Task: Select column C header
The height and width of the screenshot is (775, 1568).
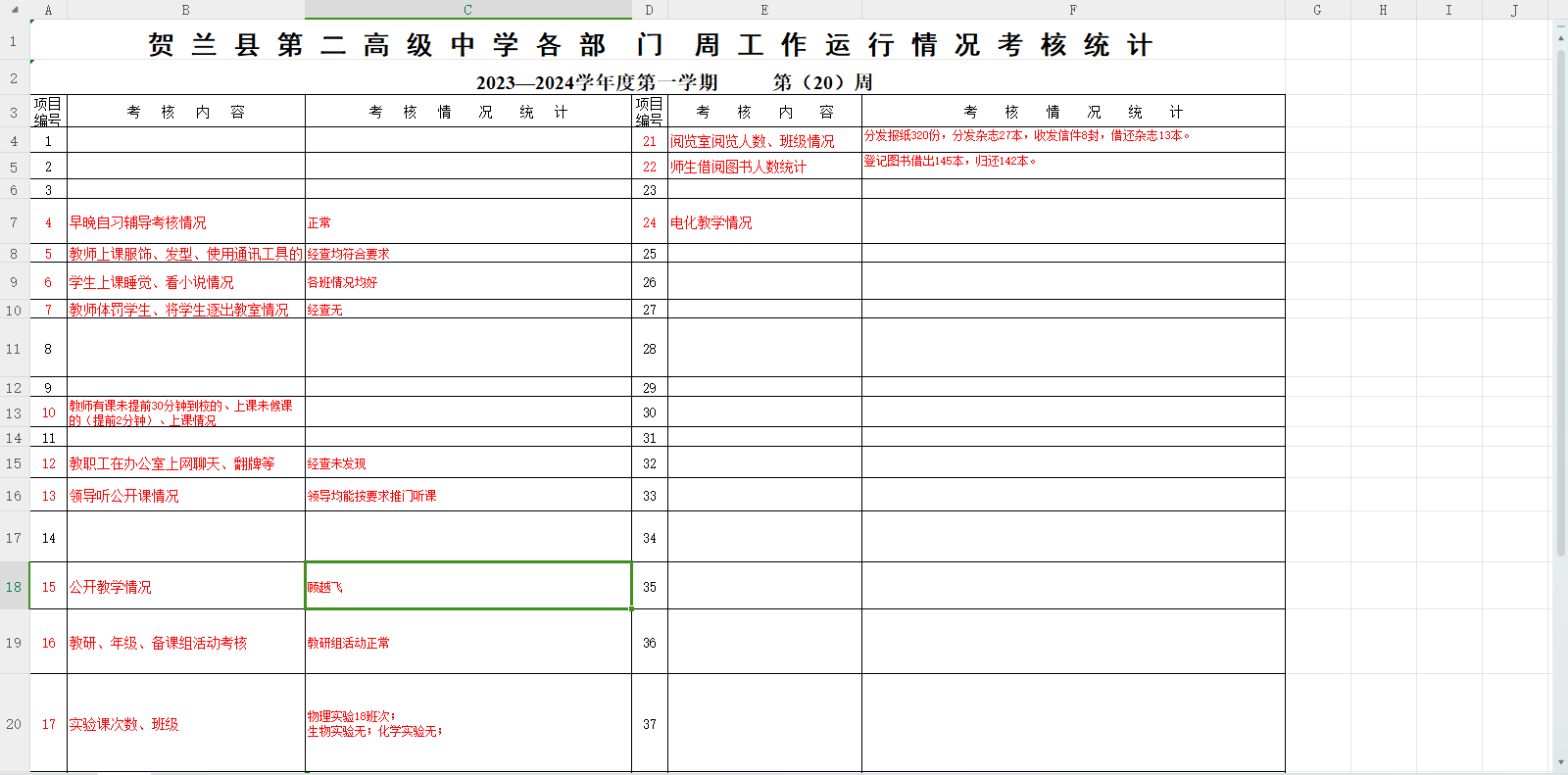Action: [x=467, y=10]
